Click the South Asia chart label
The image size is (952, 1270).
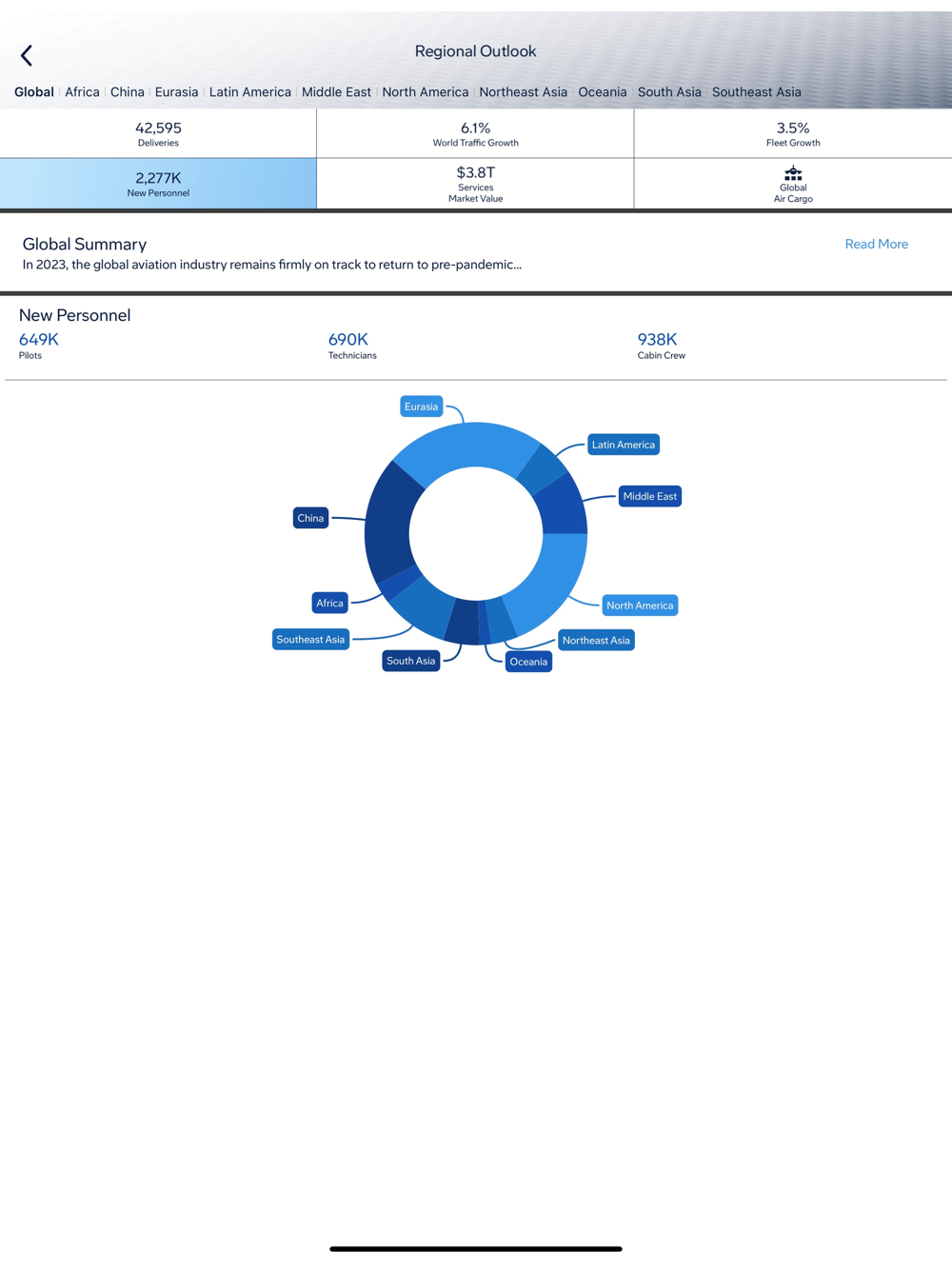click(x=411, y=661)
